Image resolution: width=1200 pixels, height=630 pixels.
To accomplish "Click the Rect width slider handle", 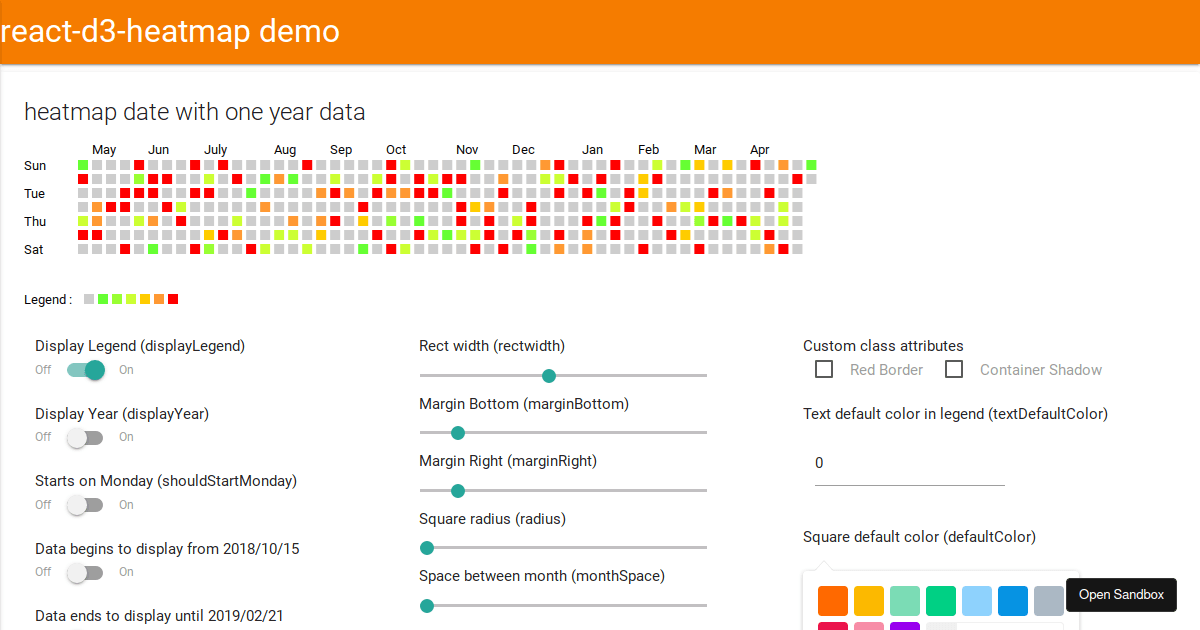I will 548,375.
